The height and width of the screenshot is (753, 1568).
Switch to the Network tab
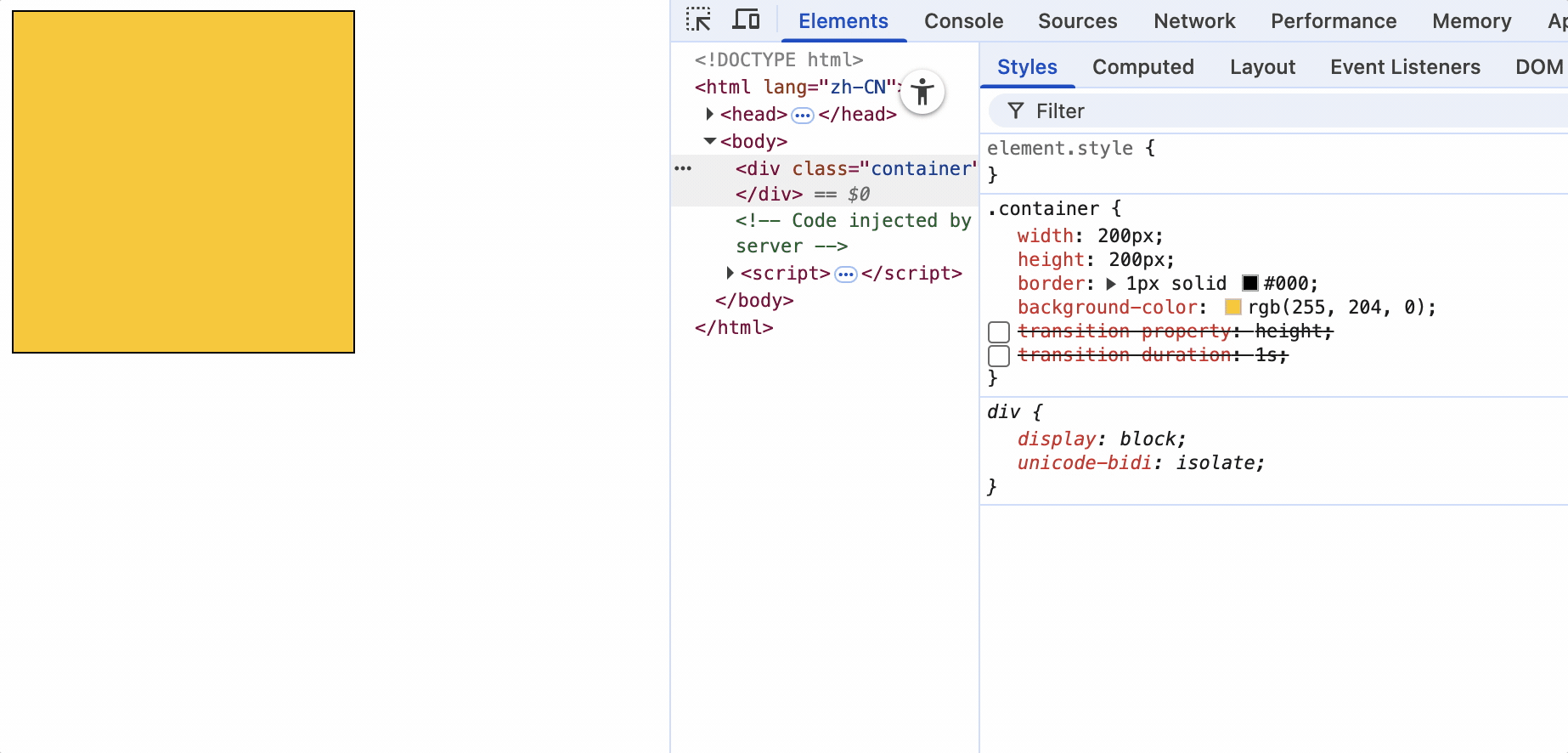[1194, 21]
